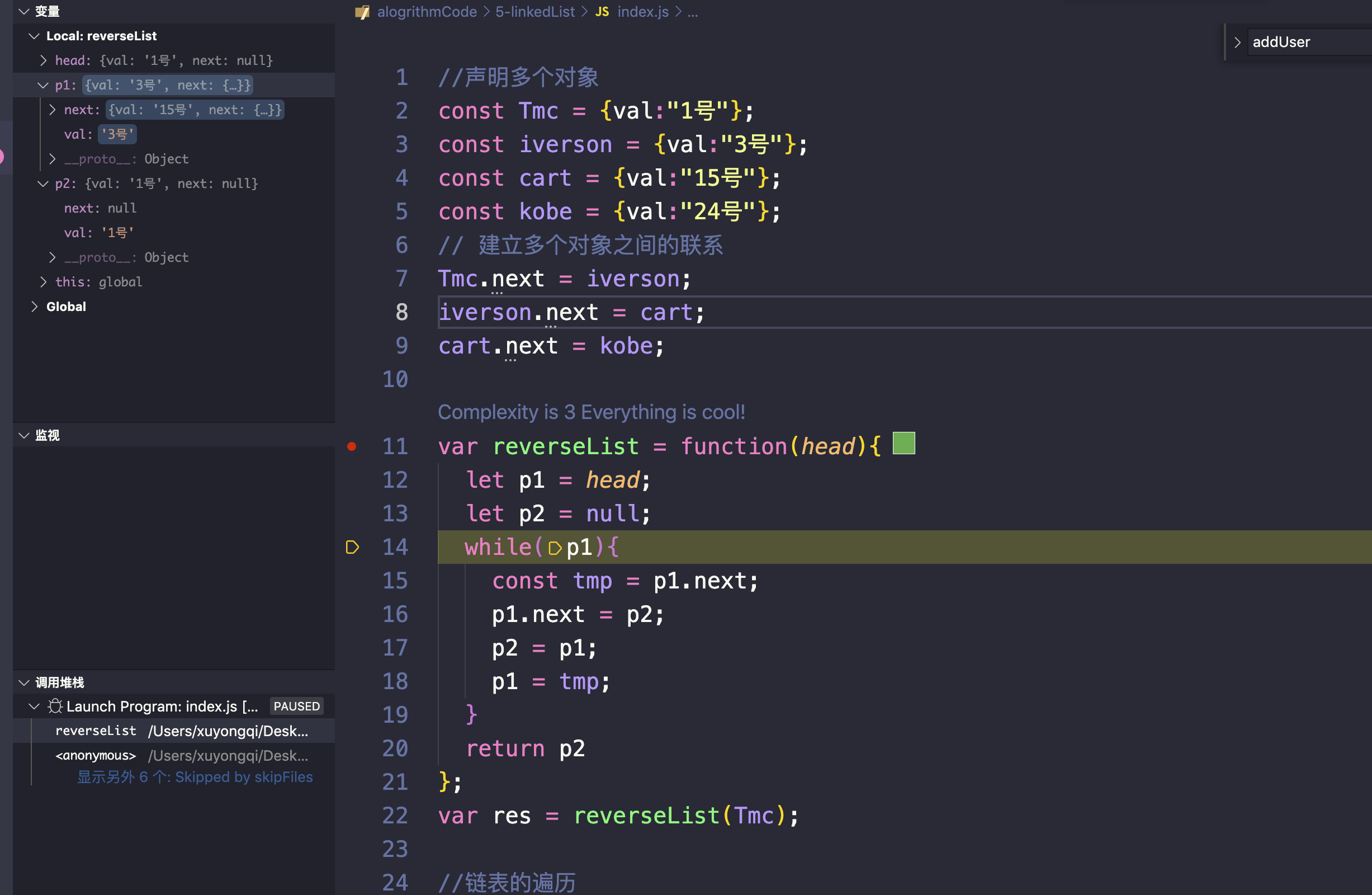
Task: Expand the addUser find widget arrow
Action: click(x=1237, y=42)
